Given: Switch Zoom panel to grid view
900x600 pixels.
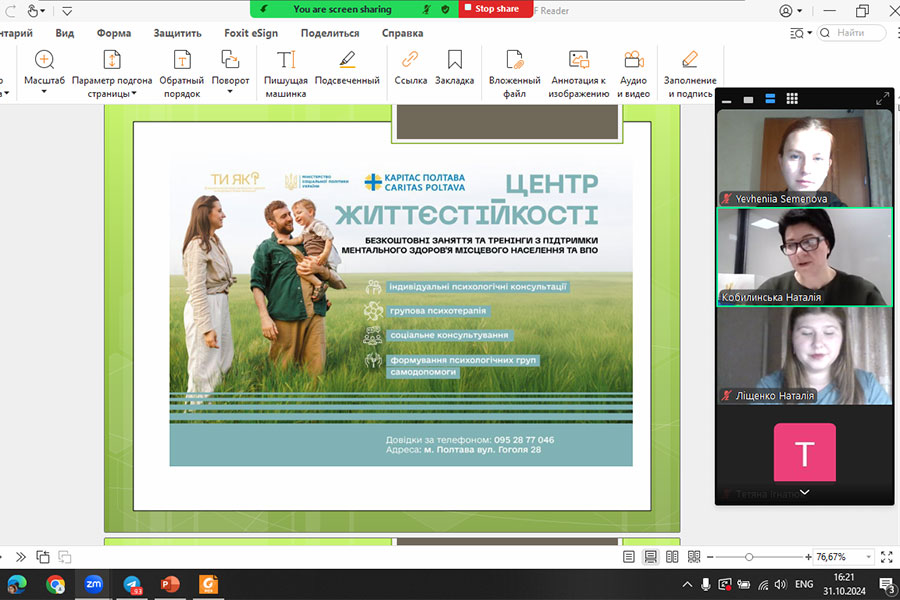Looking at the screenshot, I should coord(792,99).
